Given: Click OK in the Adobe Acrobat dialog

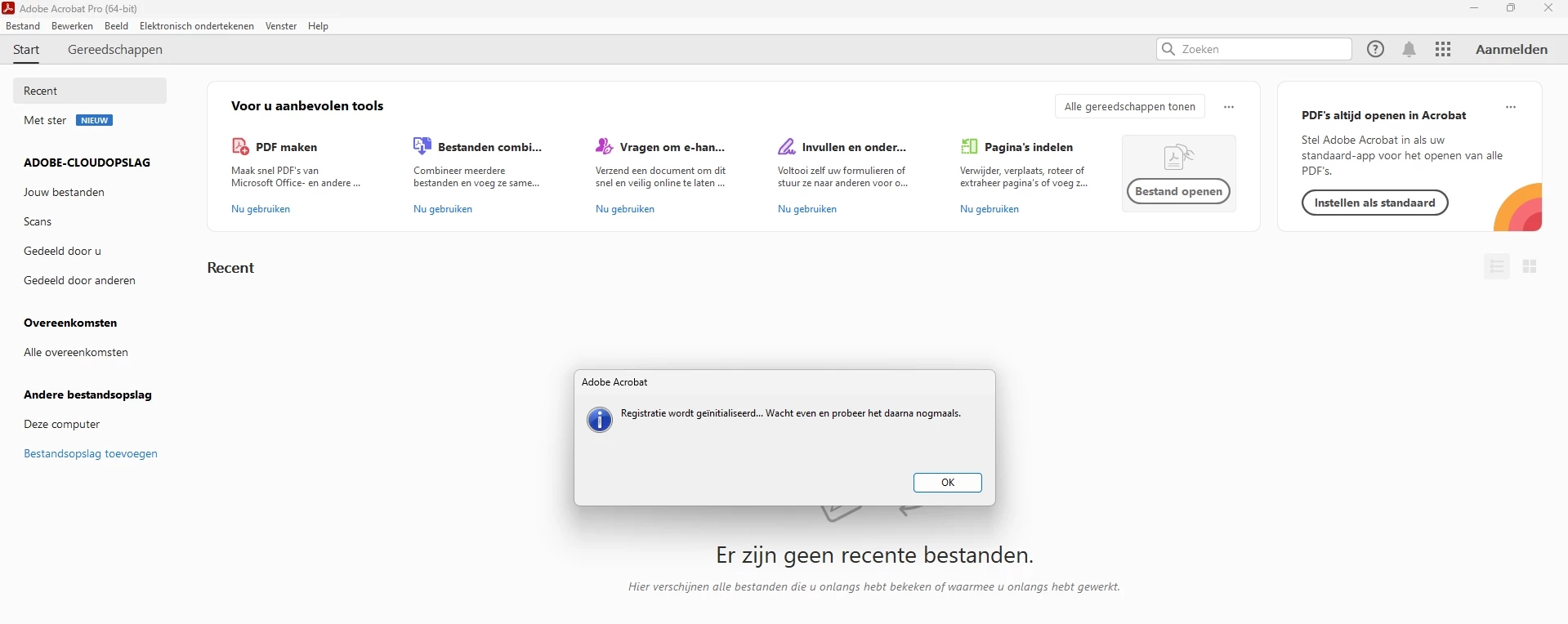Looking at the screenshot, I should (948, 483).
